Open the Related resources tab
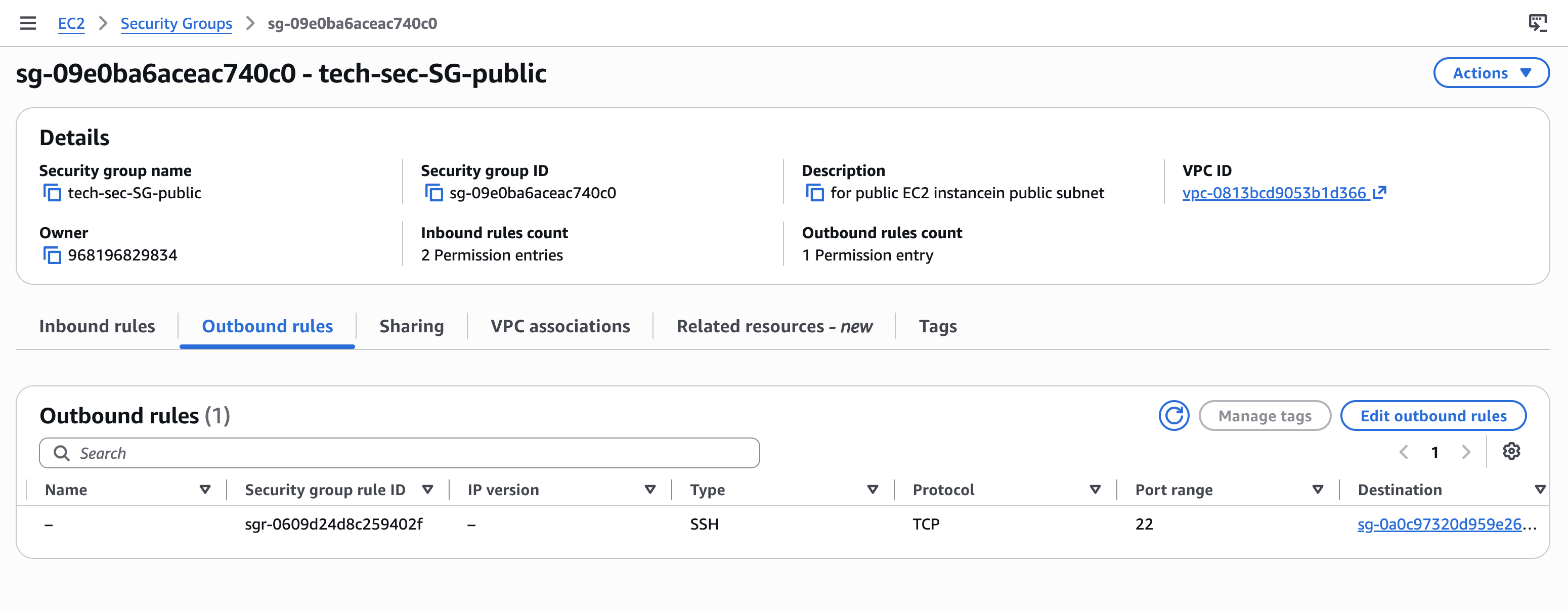 (x=774, y=326)
